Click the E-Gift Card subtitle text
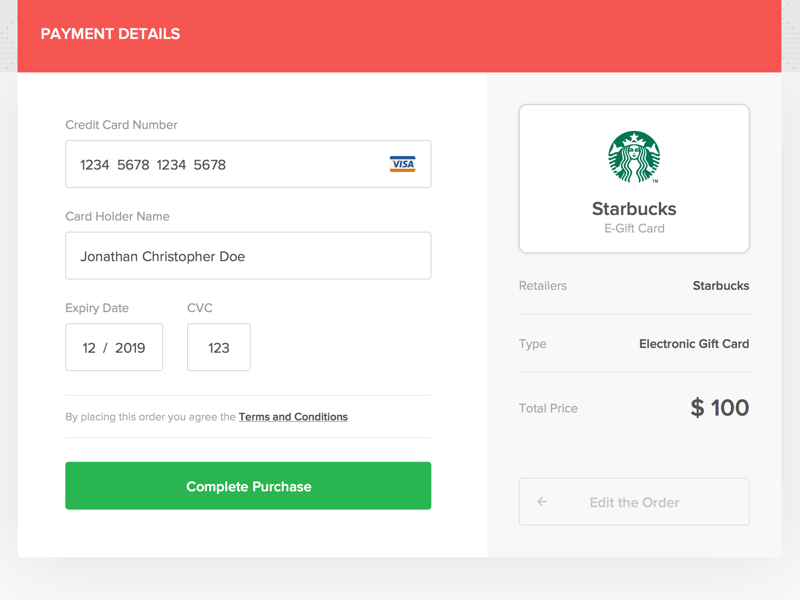The image size is (800, 600). [x=634, y=228]
